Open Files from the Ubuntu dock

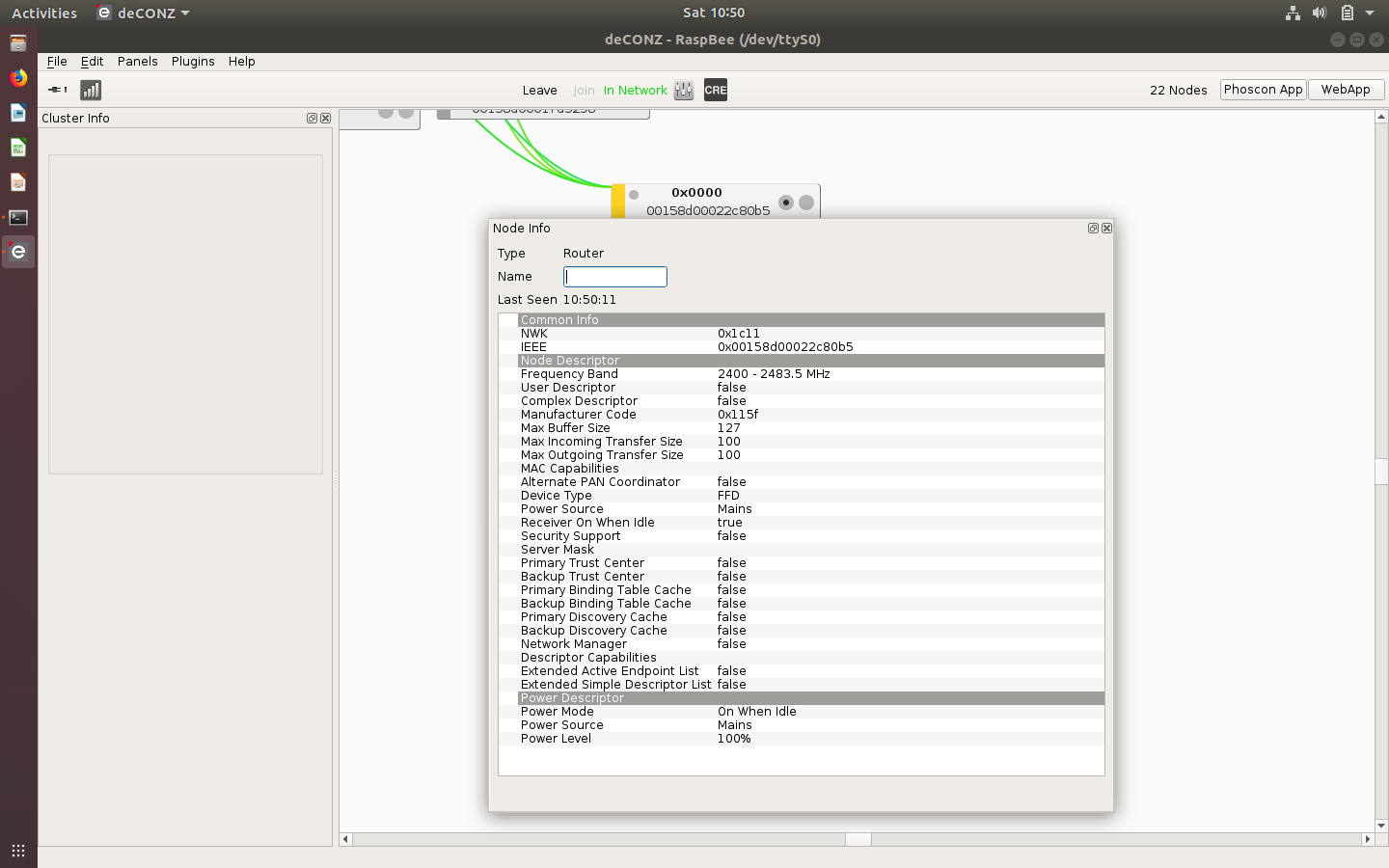click(x=18, y=43)
